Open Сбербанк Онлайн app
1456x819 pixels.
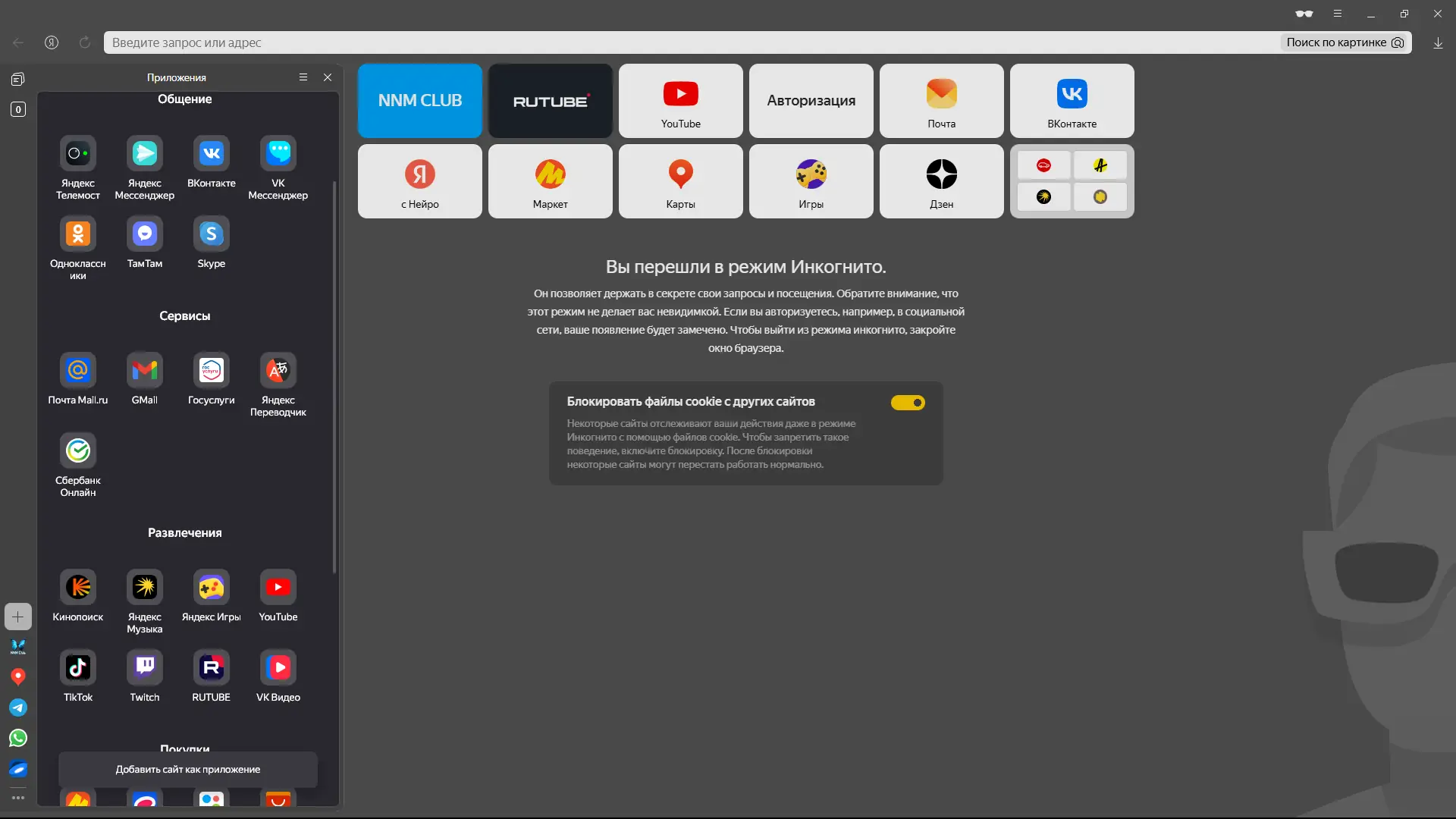(x=77, y=451)
